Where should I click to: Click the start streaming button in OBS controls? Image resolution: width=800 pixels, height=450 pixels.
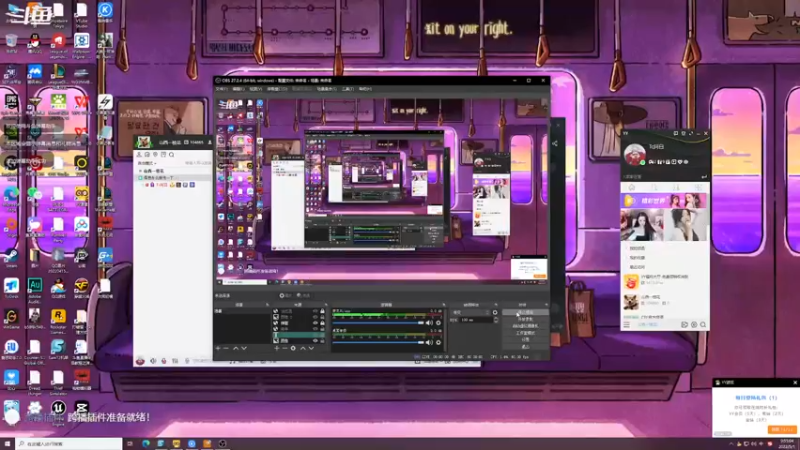(x=525, y=312)
